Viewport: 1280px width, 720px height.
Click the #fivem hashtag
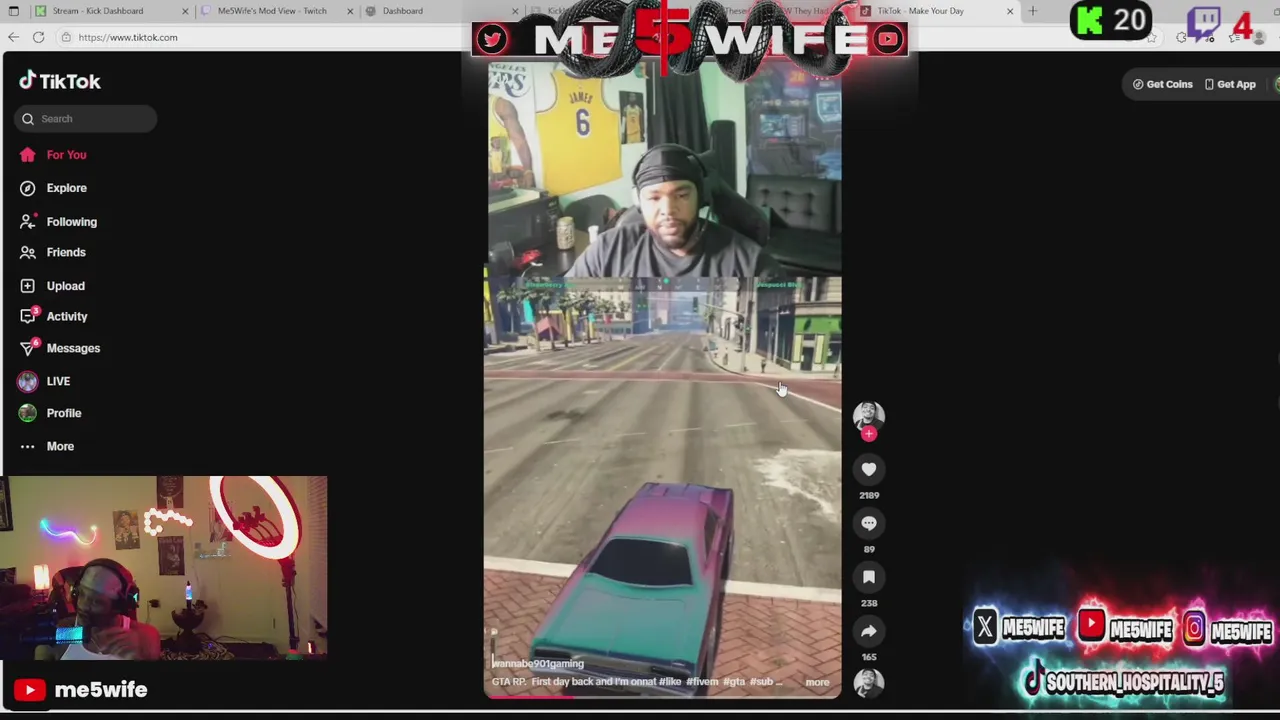coord(702,682)
